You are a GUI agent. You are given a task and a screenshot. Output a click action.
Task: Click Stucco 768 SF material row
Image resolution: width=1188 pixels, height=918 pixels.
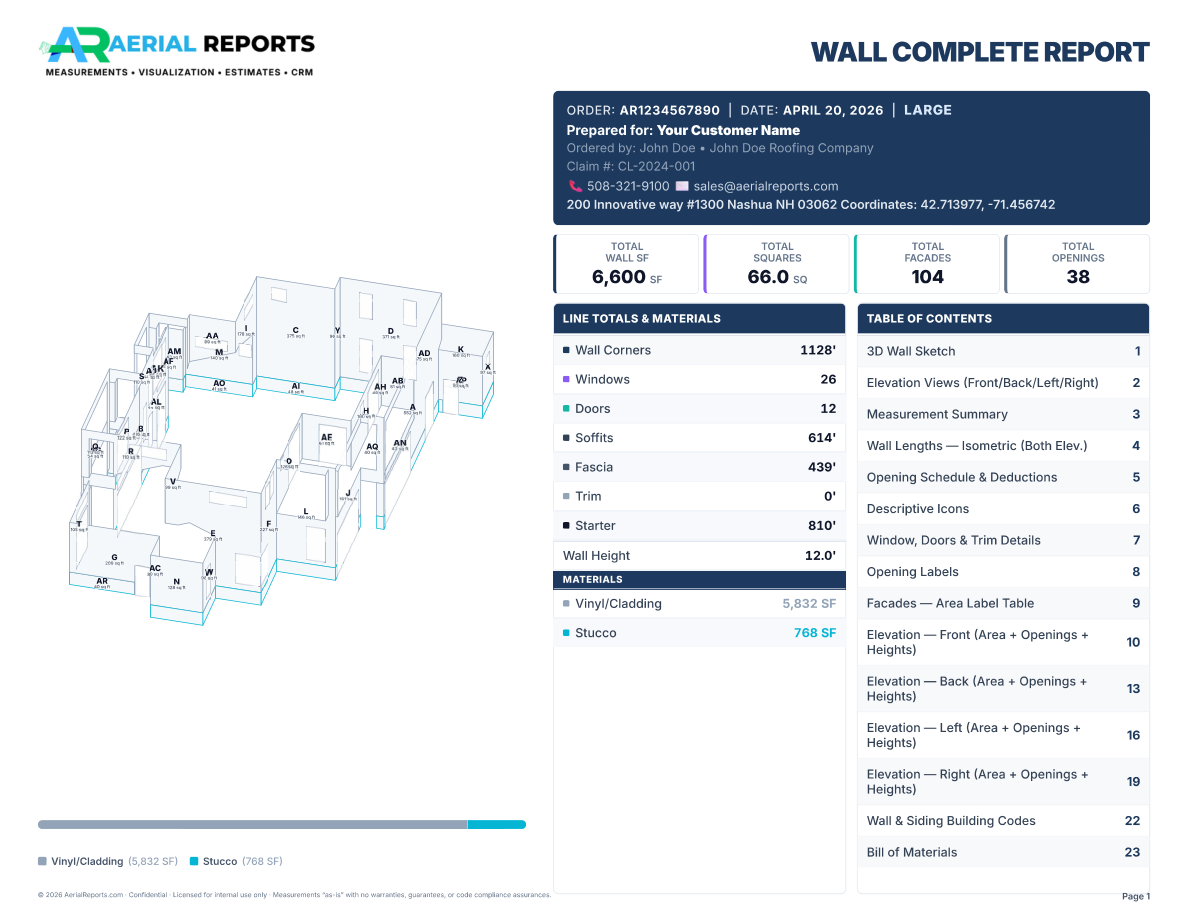(x=699, y=633)
